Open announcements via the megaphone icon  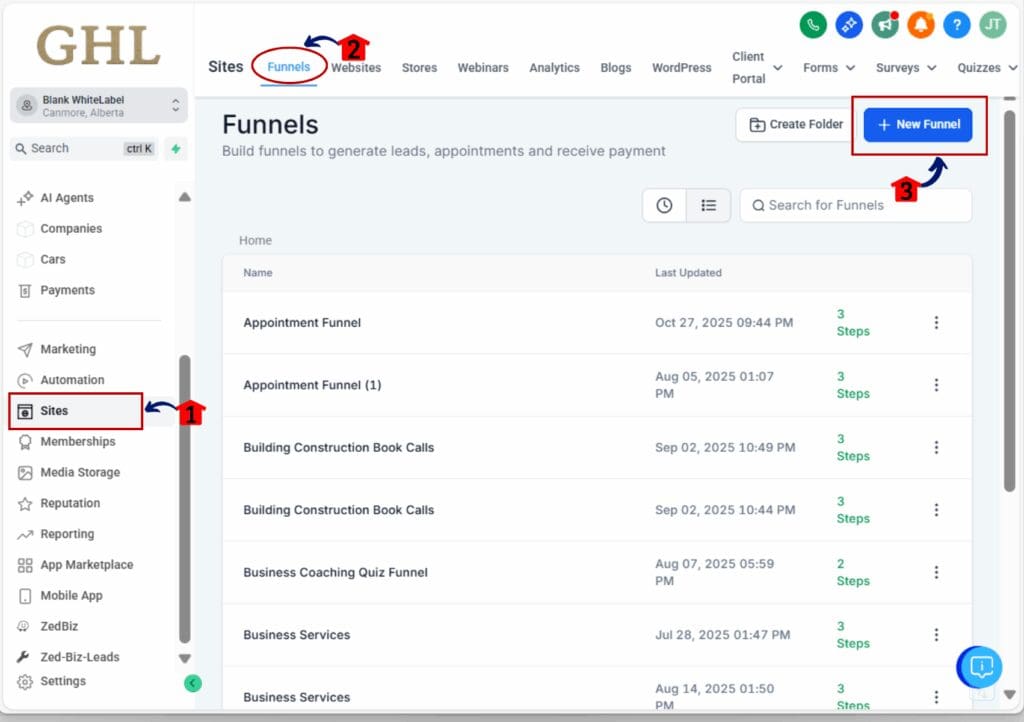coord(885,25)
